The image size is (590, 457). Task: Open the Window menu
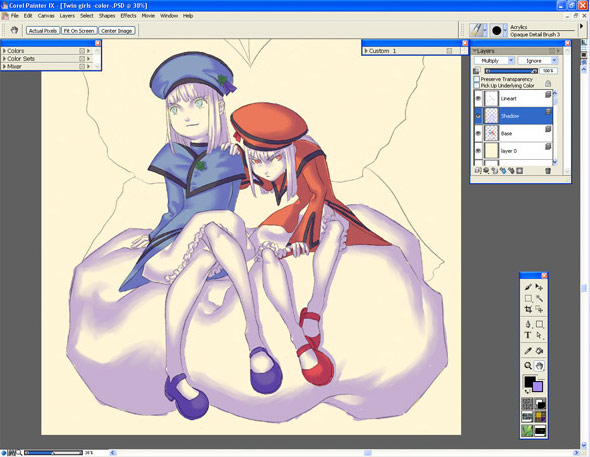pyautogui.click(x=169, y=16)
